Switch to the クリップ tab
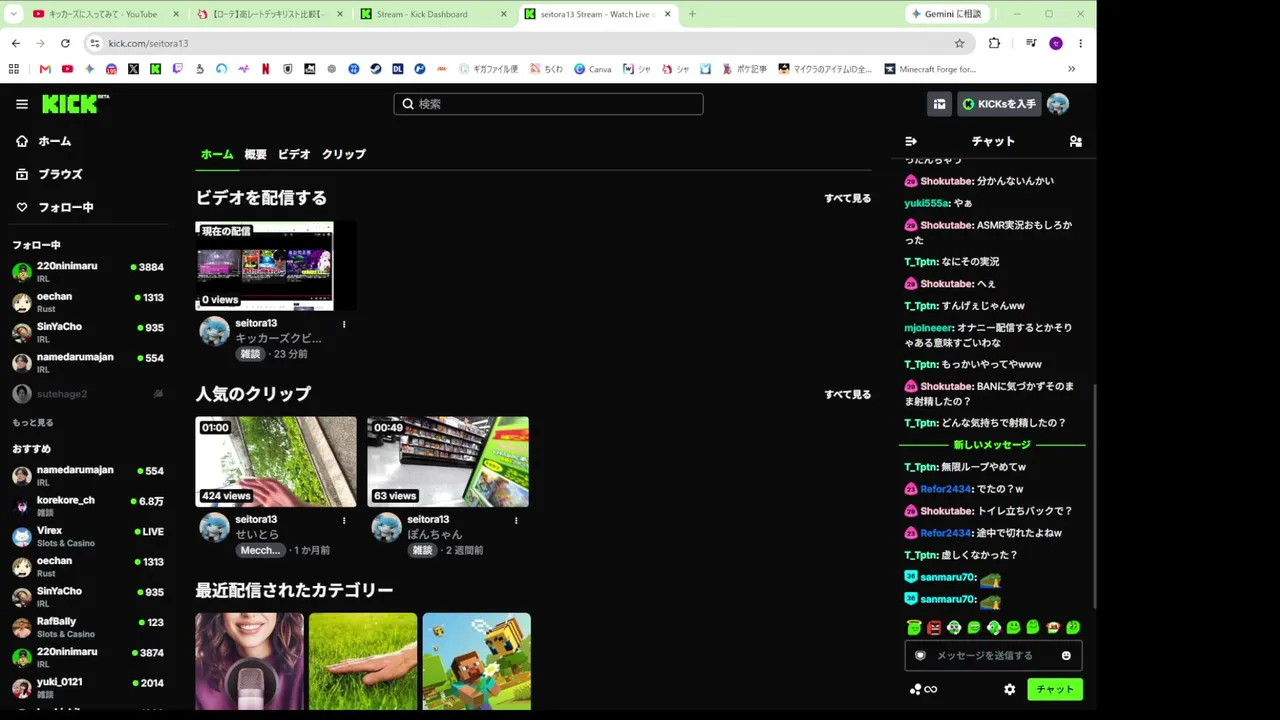Viewport: 1280px width, 720px height. (x=344, y=154)
